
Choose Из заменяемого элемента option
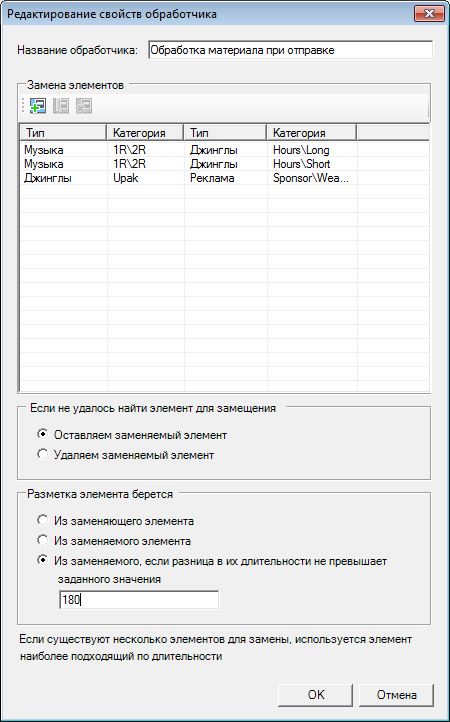[x=42, y=540]
